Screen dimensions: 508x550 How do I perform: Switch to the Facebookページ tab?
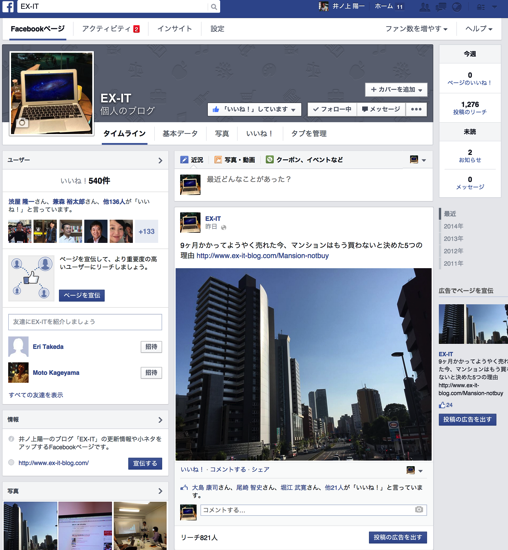click(x=38, y=29)
